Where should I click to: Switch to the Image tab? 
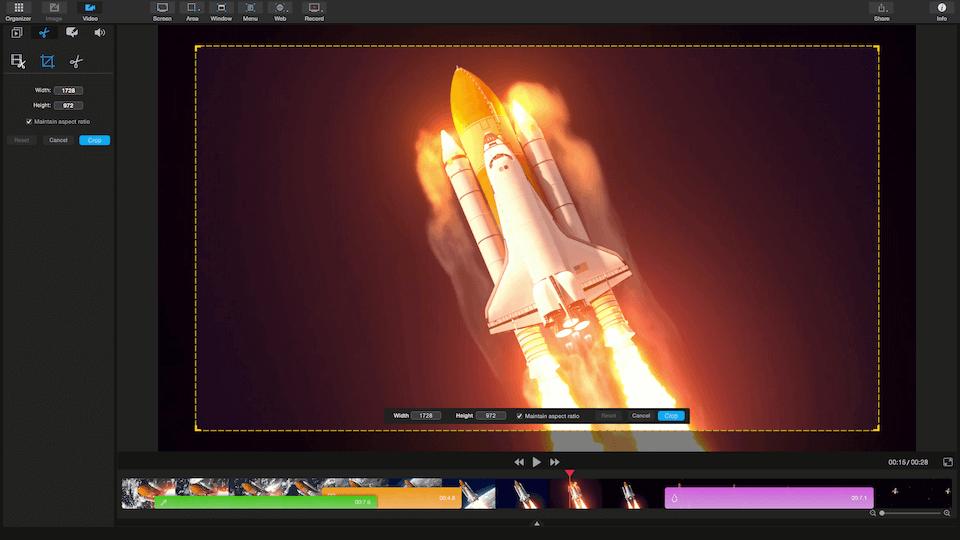(x=54, y=11)
